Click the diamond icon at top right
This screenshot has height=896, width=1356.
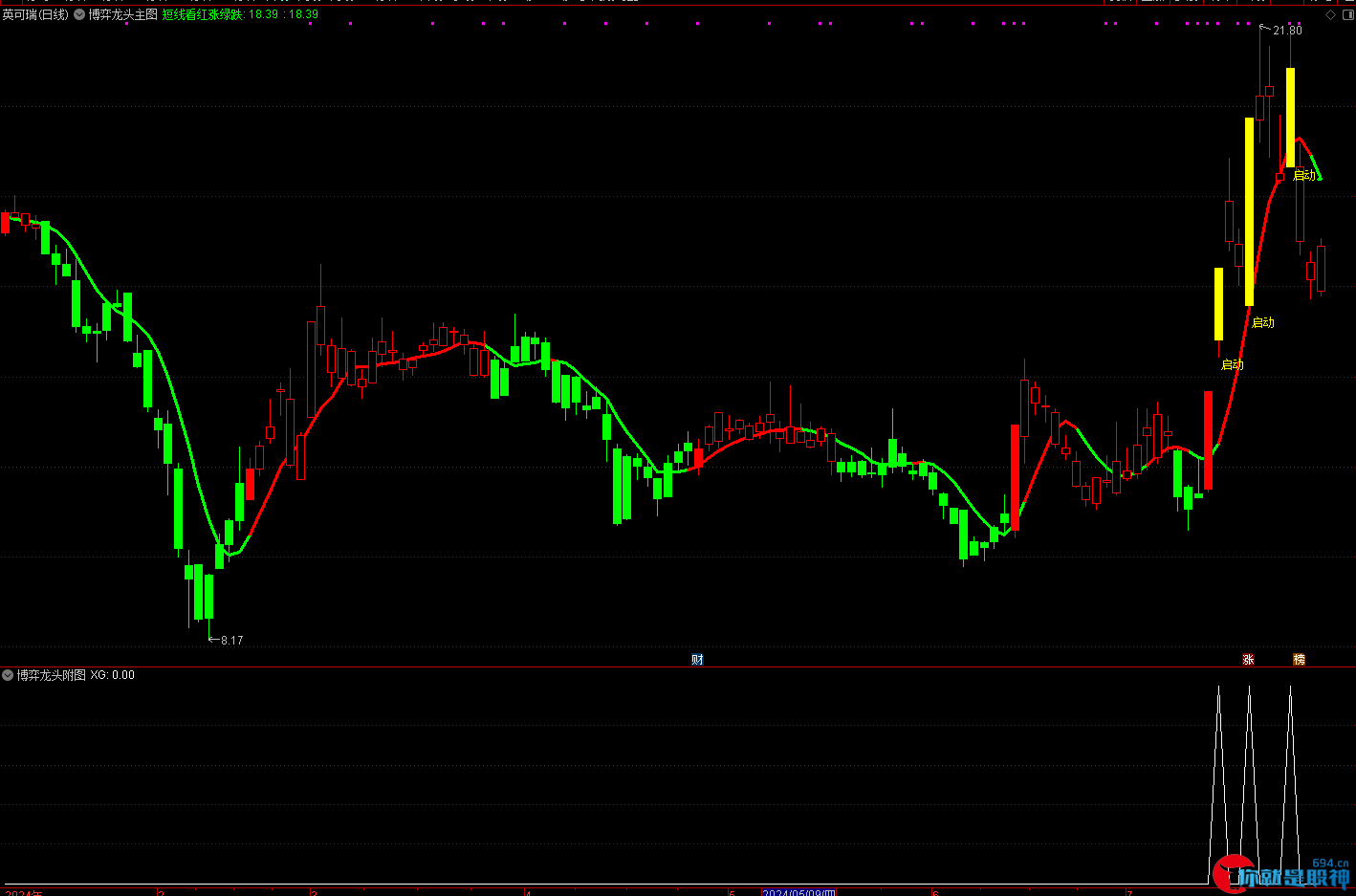point(1330,15)
